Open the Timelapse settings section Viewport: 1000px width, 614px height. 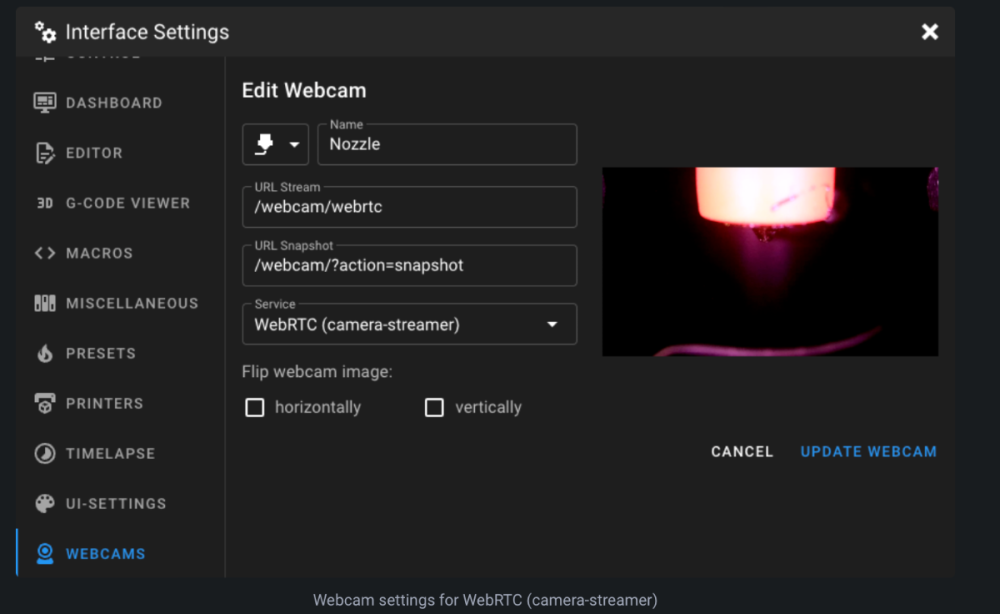[44, 452]
